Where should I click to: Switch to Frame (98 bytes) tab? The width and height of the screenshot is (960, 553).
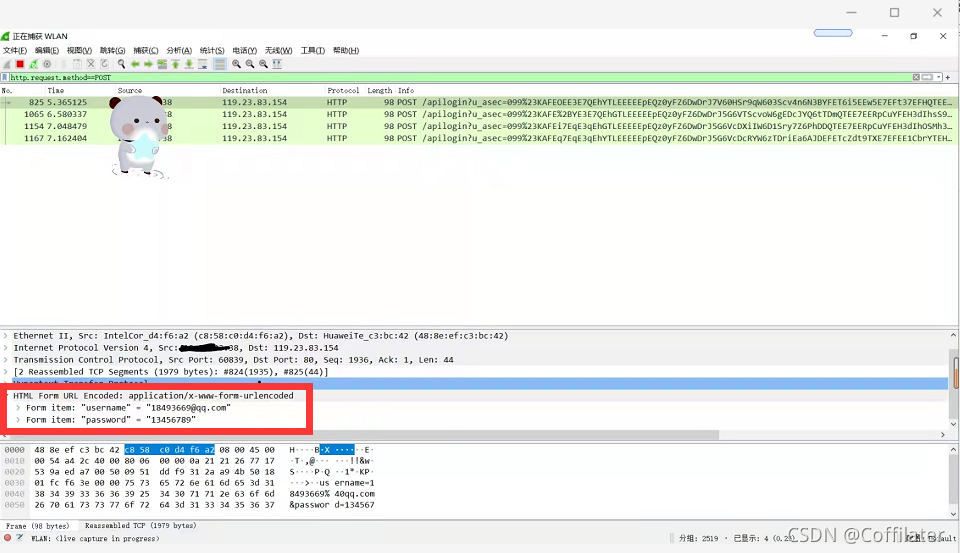click(37, 525)
